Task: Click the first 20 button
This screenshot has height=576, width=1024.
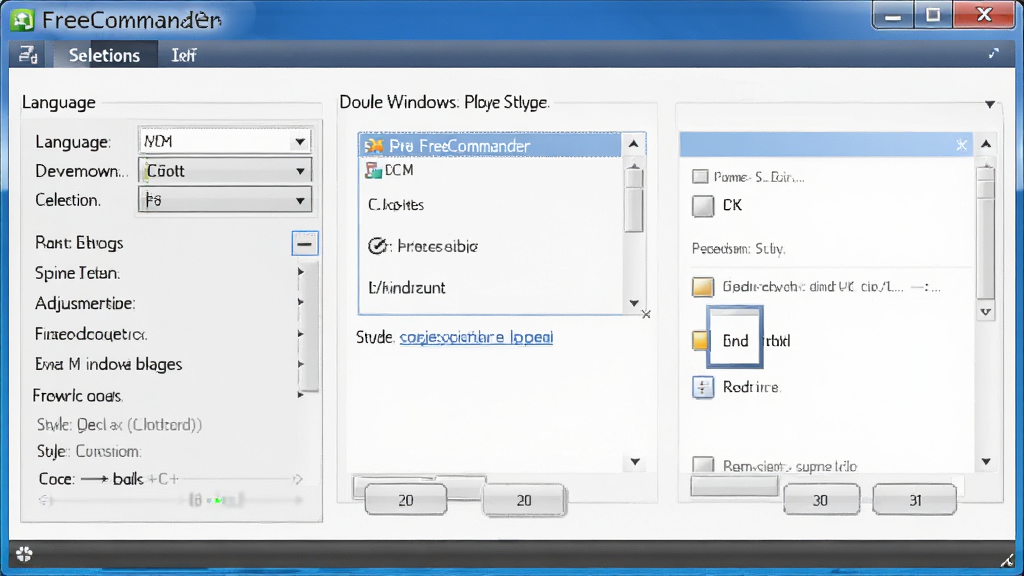Action: [x=406, y=500]
